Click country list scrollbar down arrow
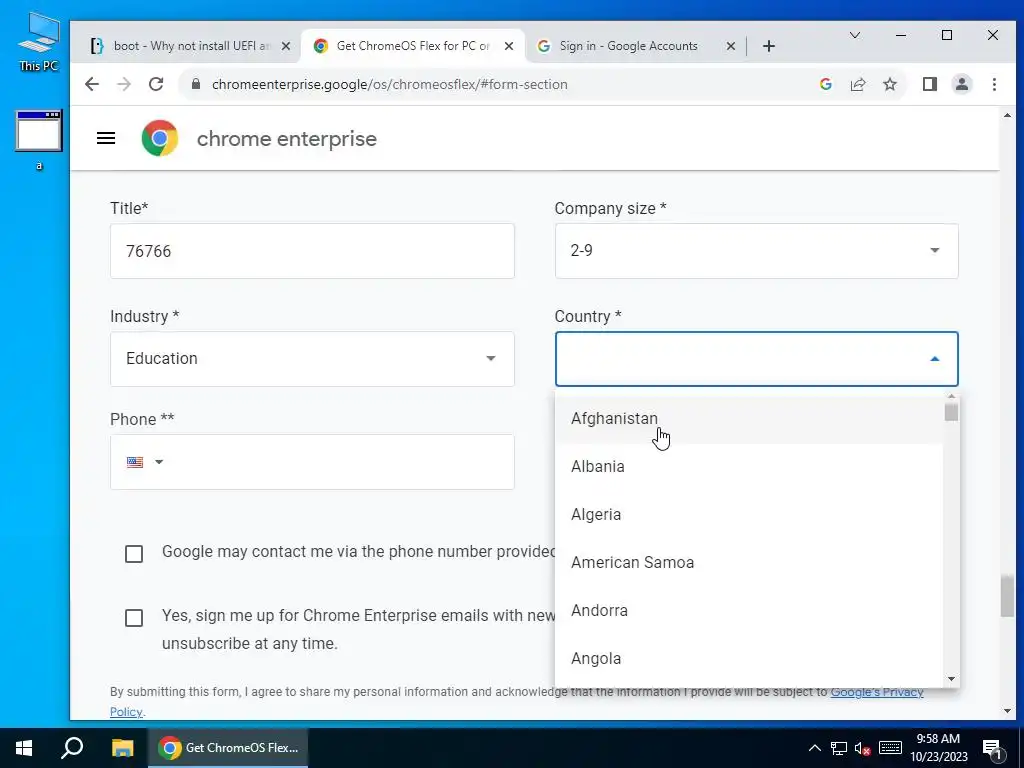The image size is (1024, 768). (952, 679)
